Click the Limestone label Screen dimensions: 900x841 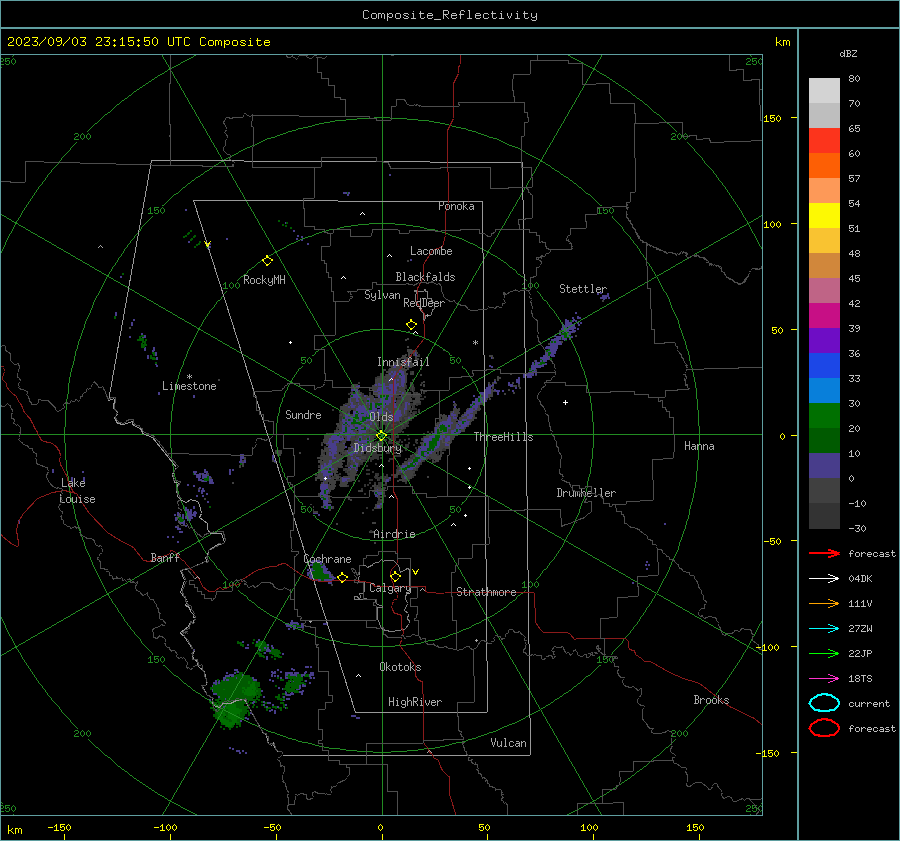[189, 386]
